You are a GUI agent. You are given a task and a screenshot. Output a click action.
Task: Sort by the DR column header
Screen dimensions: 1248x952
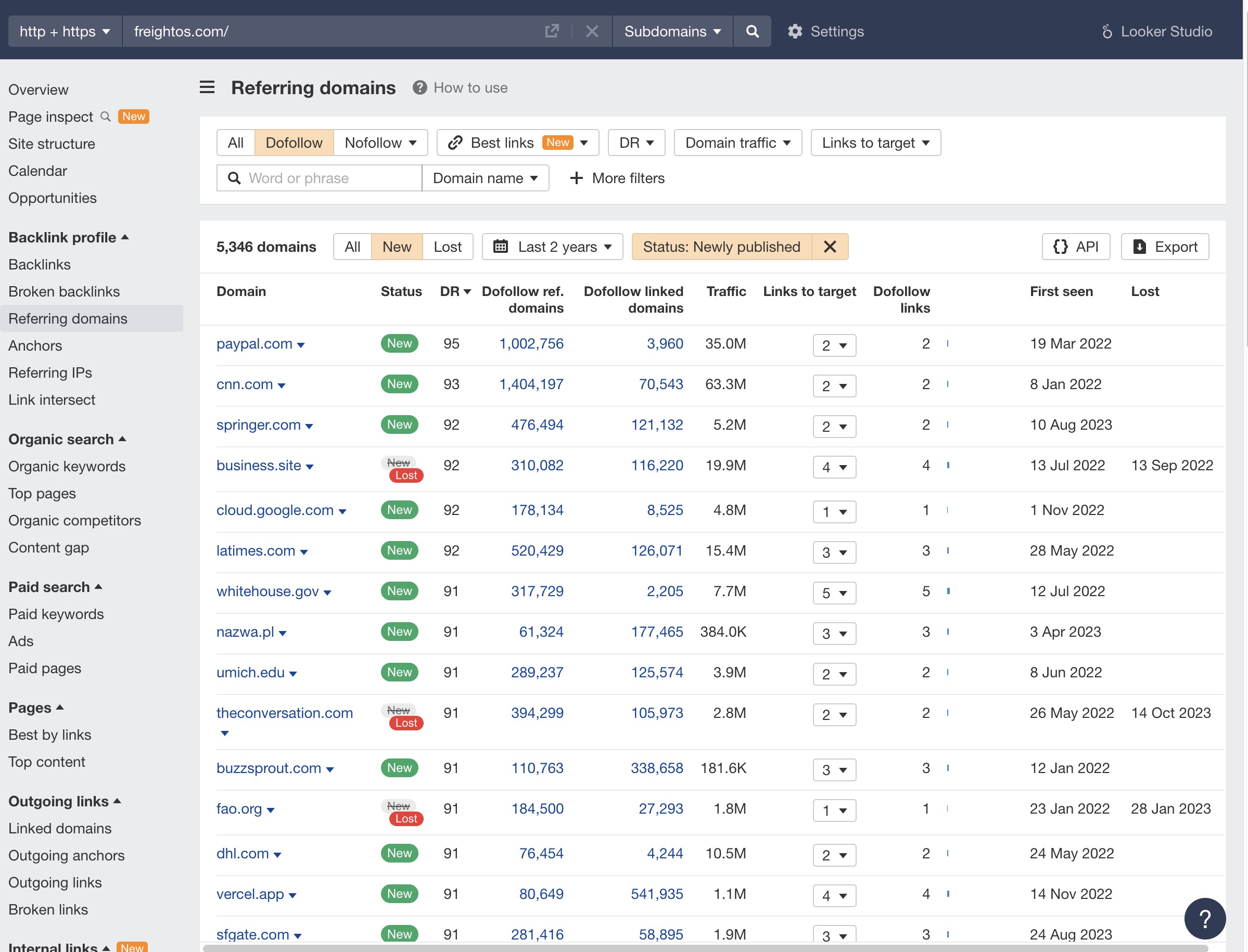click(x=455, y=291)
